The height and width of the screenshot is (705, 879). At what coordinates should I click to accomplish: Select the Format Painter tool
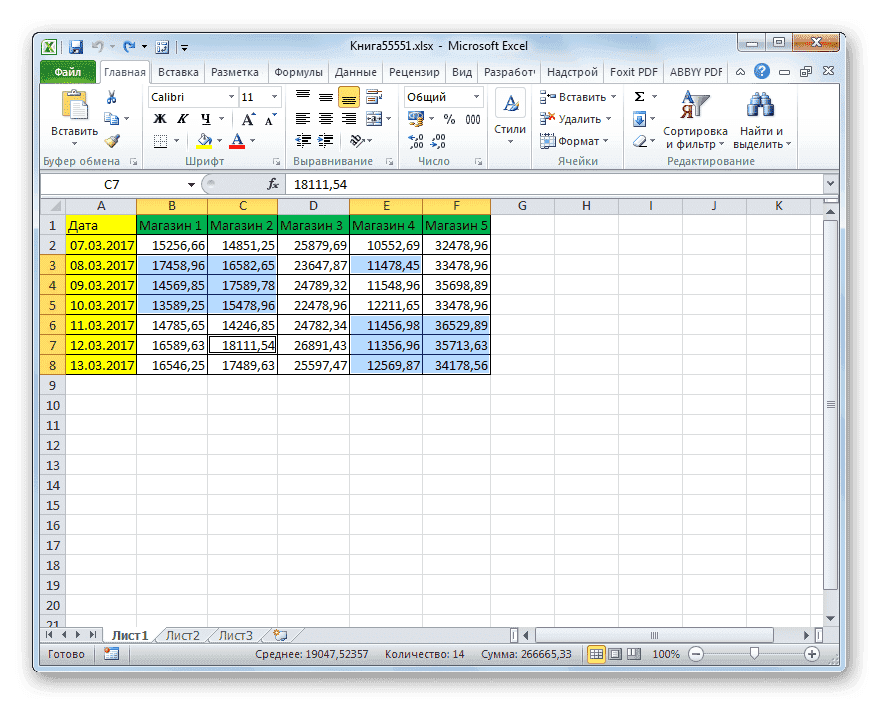110,142
